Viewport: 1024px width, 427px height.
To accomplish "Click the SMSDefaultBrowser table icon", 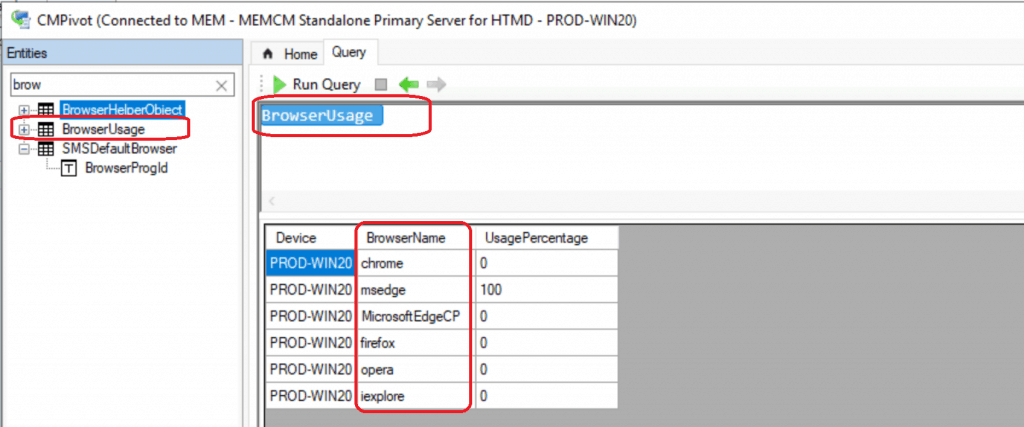I will pyautogui.click(x=46, y=149).
